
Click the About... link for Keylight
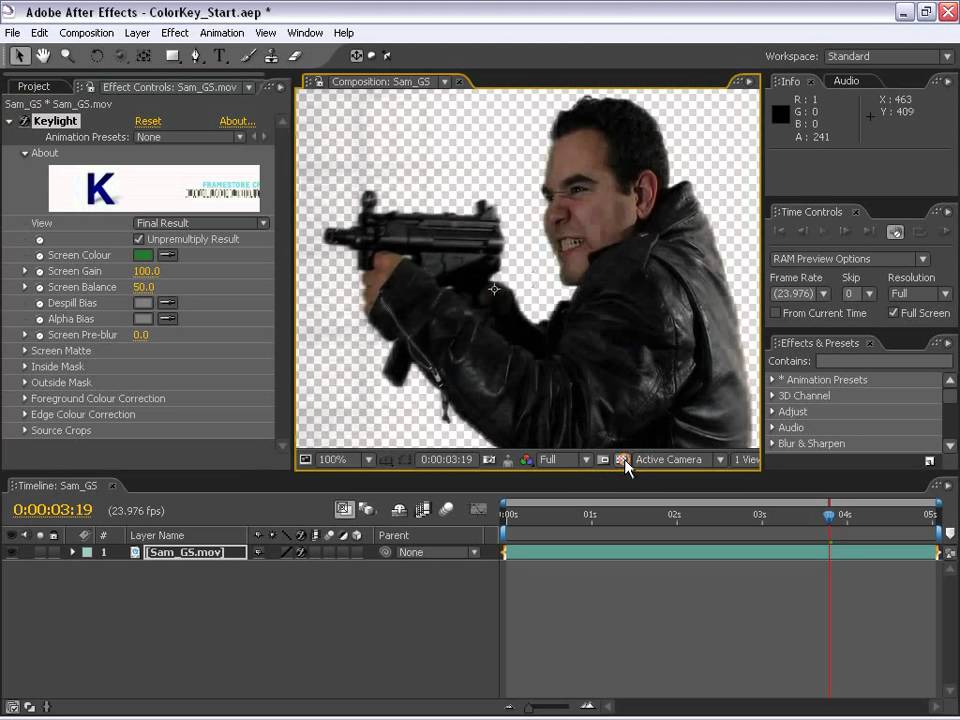pos(237,121)
